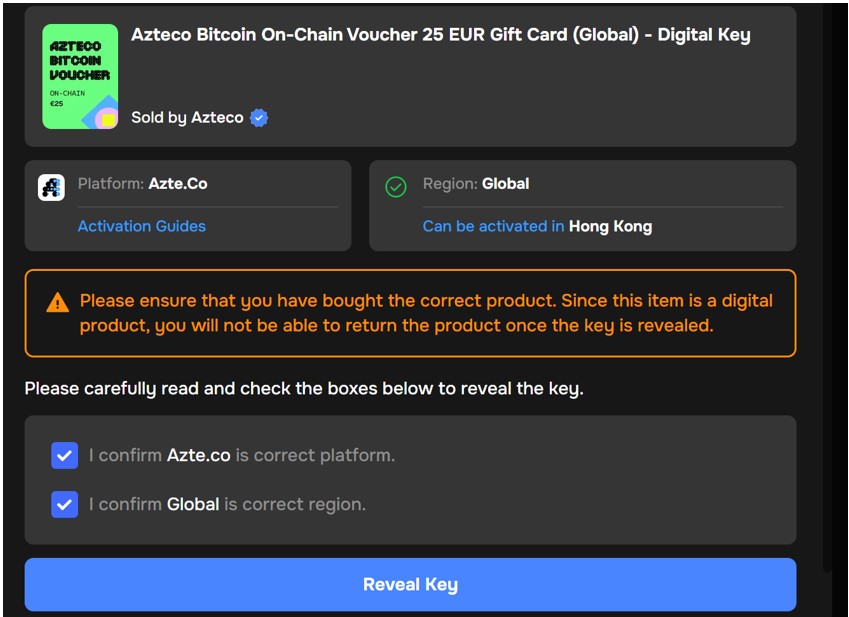Click the Azte.Co platform logo icon
Image resolution: width=849 pixels, height=617 pixels.
pos(51,187)
